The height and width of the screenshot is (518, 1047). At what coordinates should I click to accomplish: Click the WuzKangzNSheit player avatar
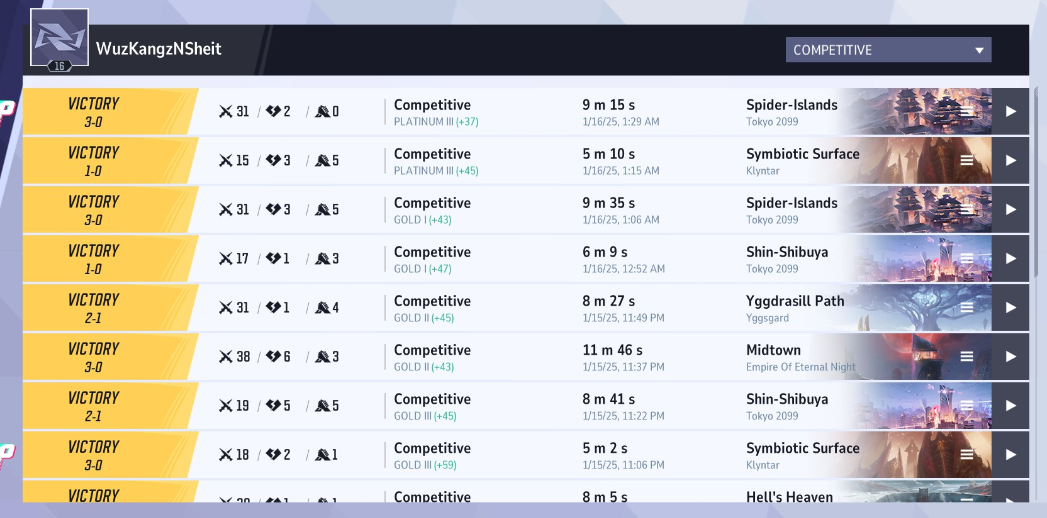pyautogui.click(x=59, y=39)
